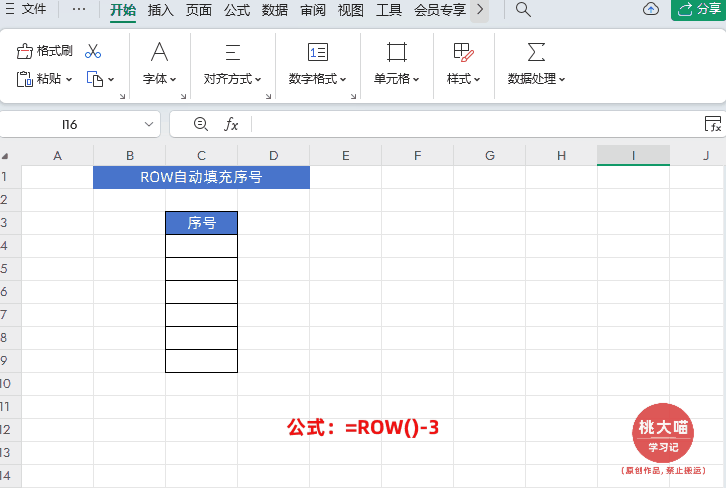Viewport: 726px width, 488px height.
Task: Expand the 单元格 dropdown
Action: click(397, 79)
